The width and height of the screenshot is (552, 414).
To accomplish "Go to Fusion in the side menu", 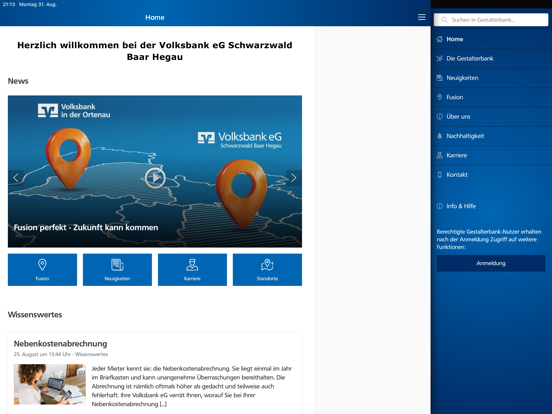I will pyautogui.click(x=491, y=97).
